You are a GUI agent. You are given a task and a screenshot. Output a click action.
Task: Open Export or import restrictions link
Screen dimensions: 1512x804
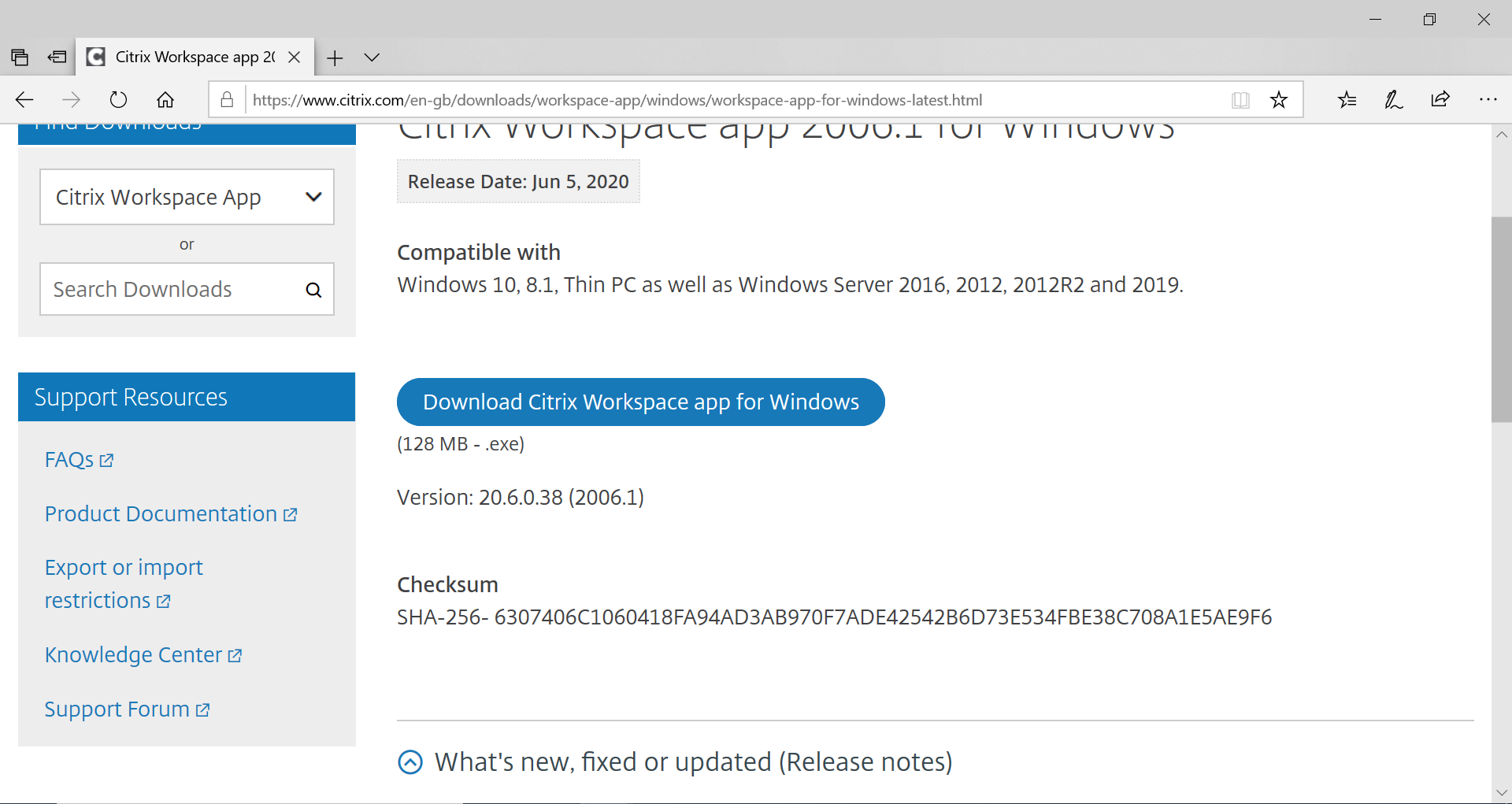point(124,584)
